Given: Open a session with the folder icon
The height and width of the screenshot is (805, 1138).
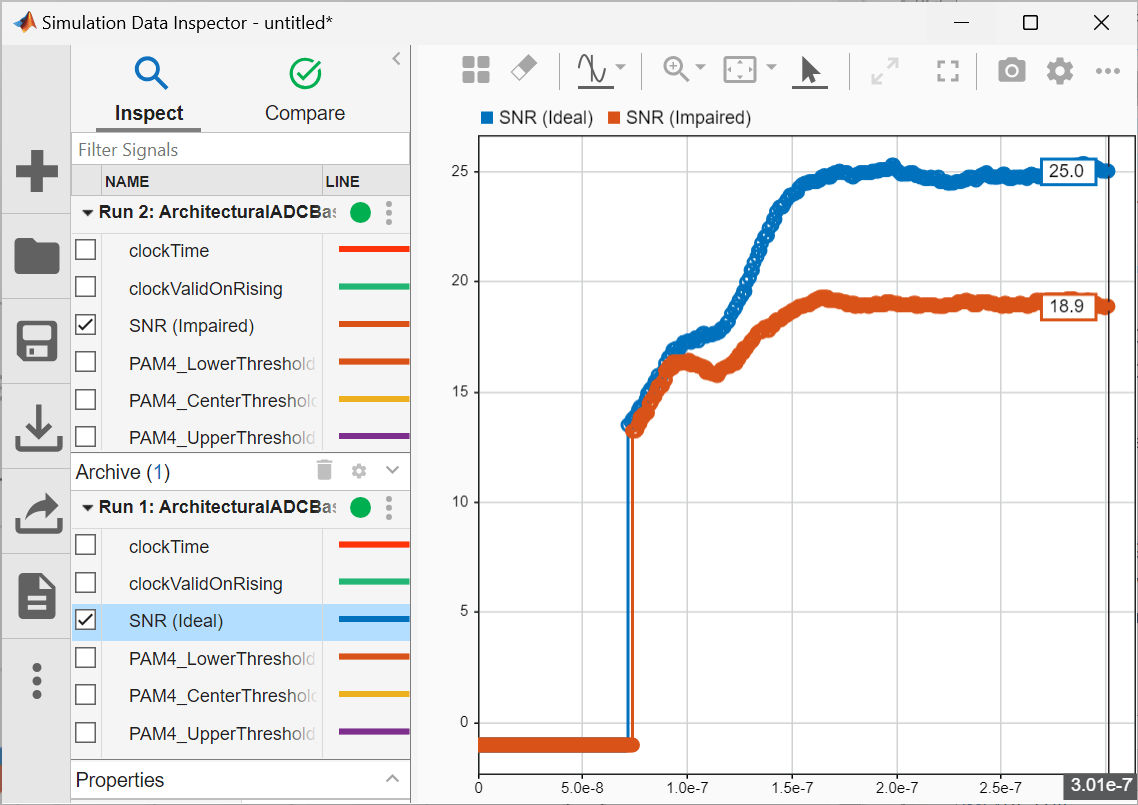Looking at the screenshot, I should [x=37, y=257].
